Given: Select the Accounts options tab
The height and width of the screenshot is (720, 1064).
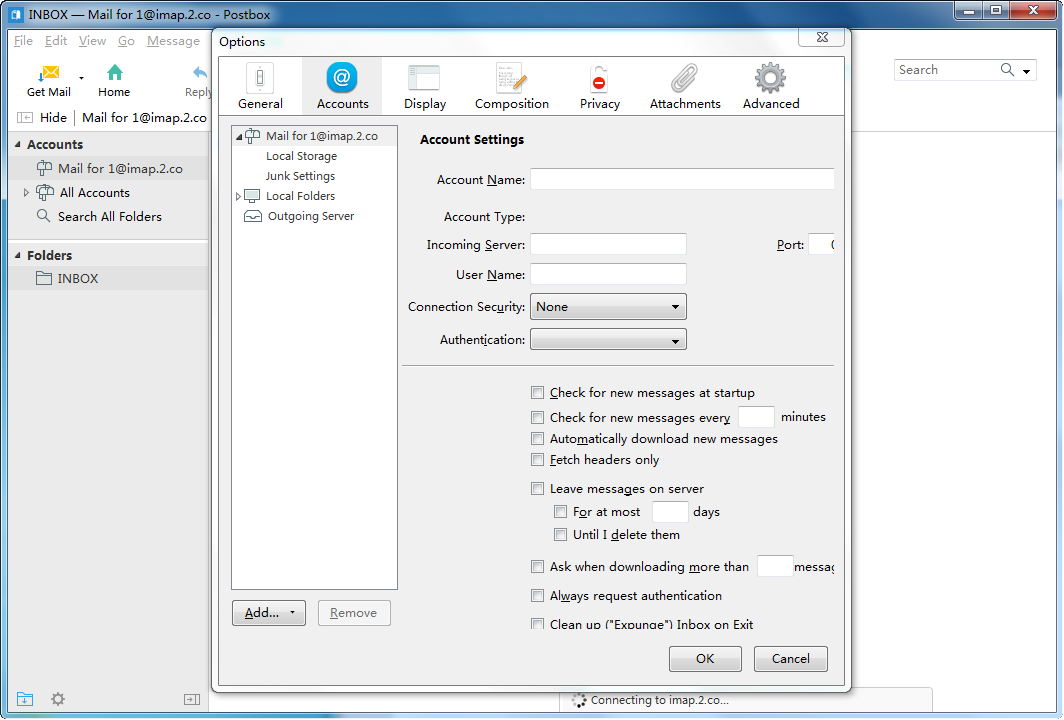Looking at the screenshot, I should click(342, 86).
